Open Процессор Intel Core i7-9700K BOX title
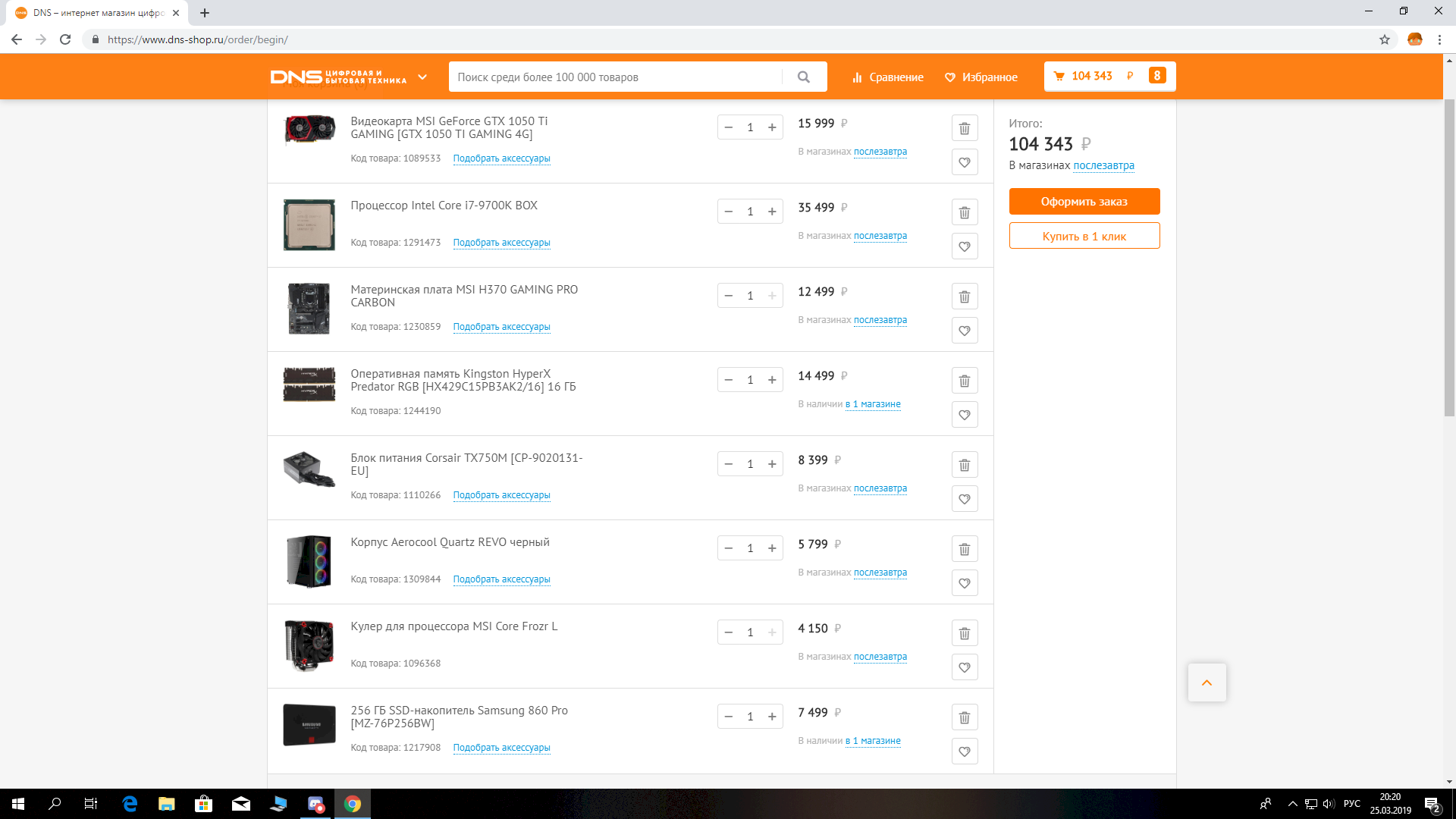 tap(444, 206)
